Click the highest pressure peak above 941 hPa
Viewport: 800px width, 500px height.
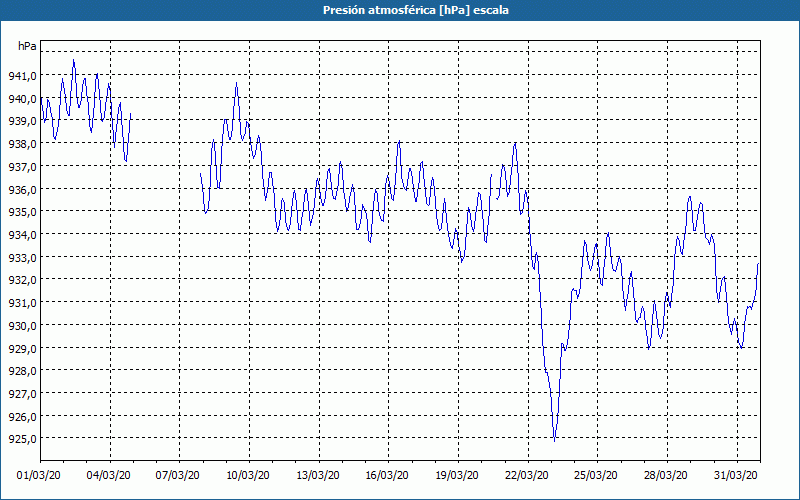73,61
